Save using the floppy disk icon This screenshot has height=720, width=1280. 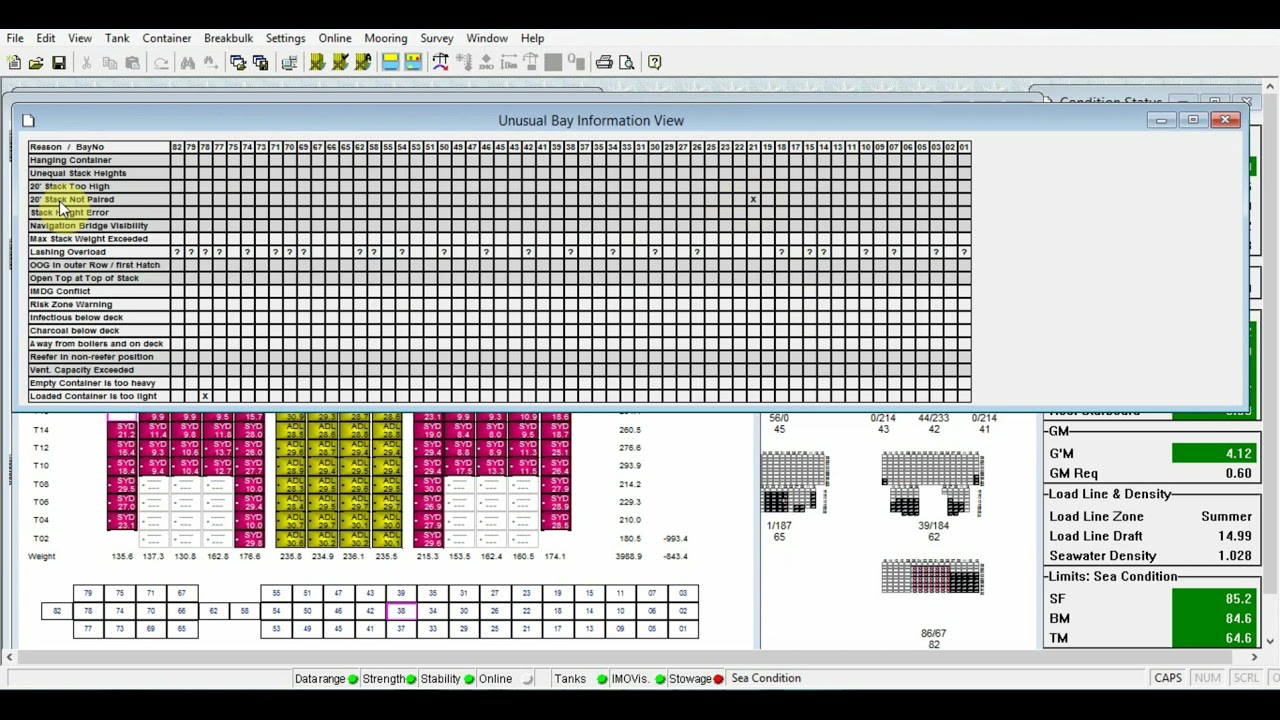click(59, 63)
